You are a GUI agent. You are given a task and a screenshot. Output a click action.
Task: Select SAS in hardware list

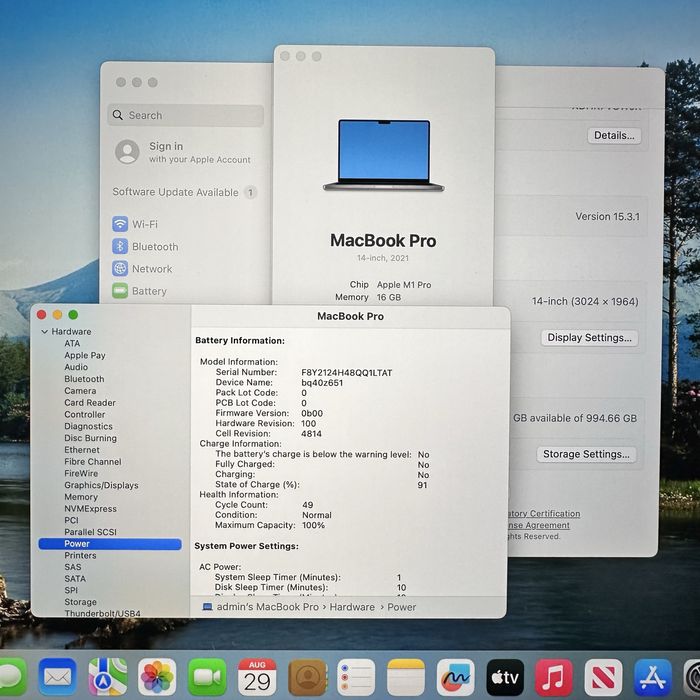pos(73,567)
